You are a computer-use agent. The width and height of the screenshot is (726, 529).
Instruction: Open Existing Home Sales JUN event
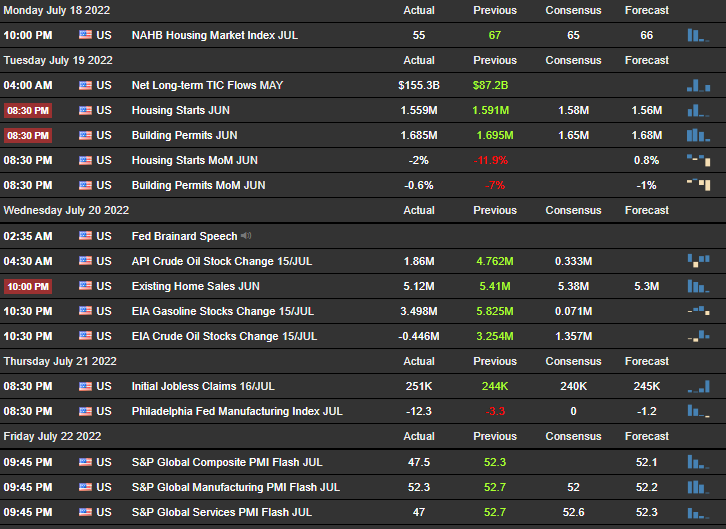[x=196, y=286]
